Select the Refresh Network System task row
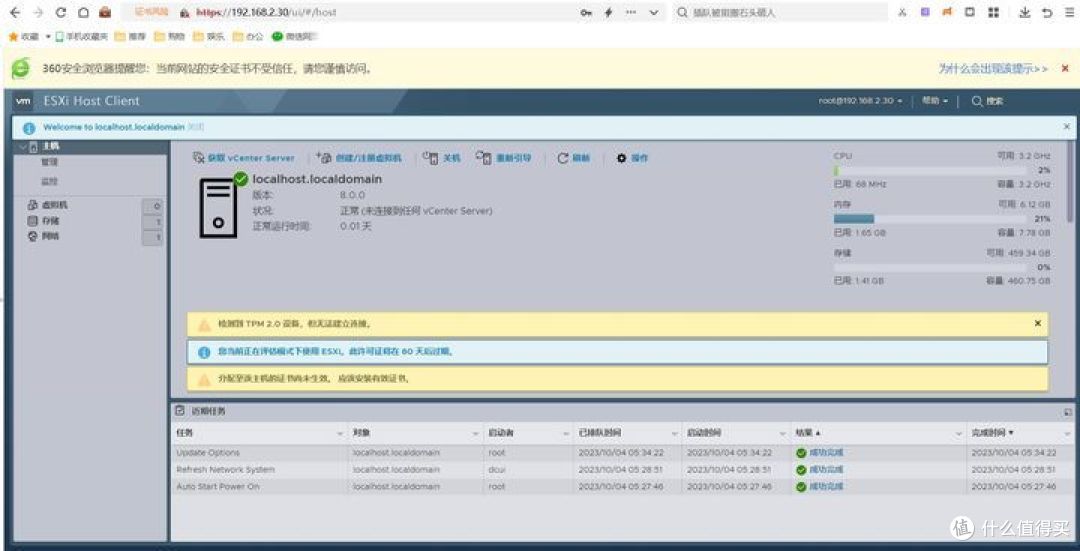Image resolution: width=1080 pixels, height=551 pixels. coord(621,470)
